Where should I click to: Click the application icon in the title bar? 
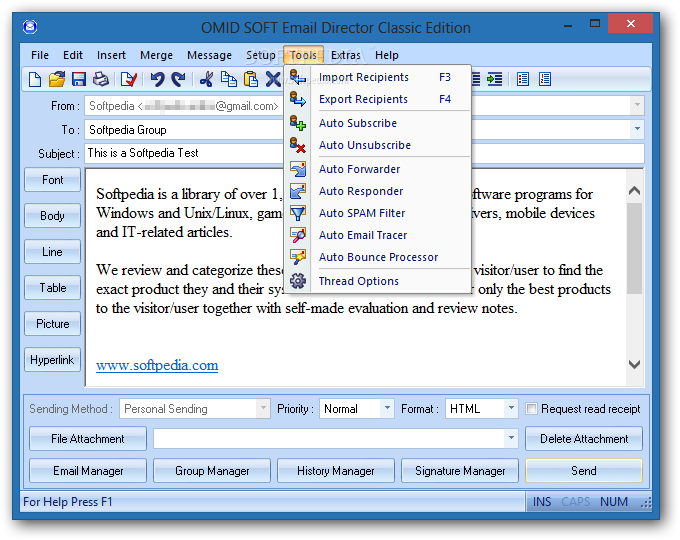point(30,27)
